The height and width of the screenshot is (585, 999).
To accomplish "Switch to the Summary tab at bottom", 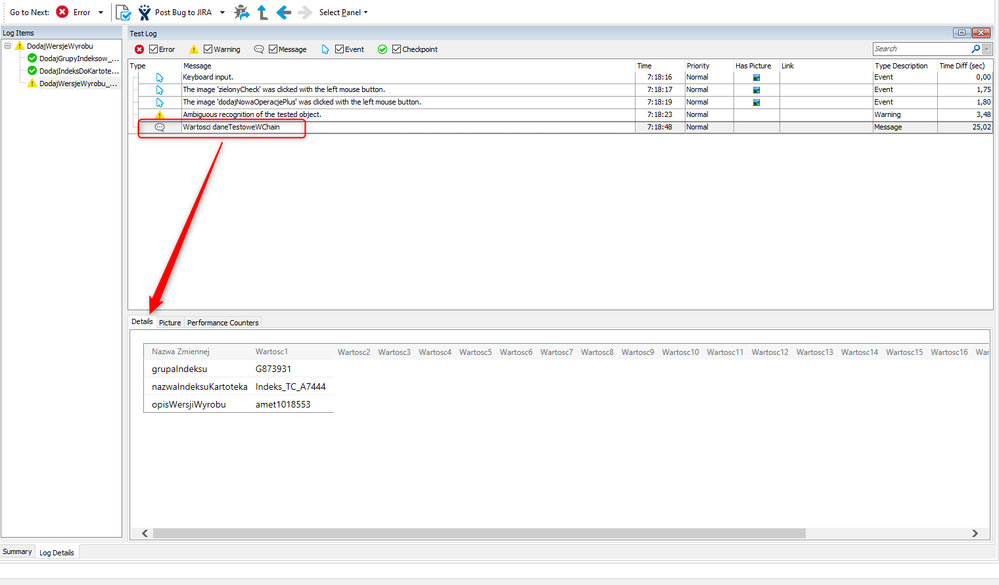I will coord(17,552).
